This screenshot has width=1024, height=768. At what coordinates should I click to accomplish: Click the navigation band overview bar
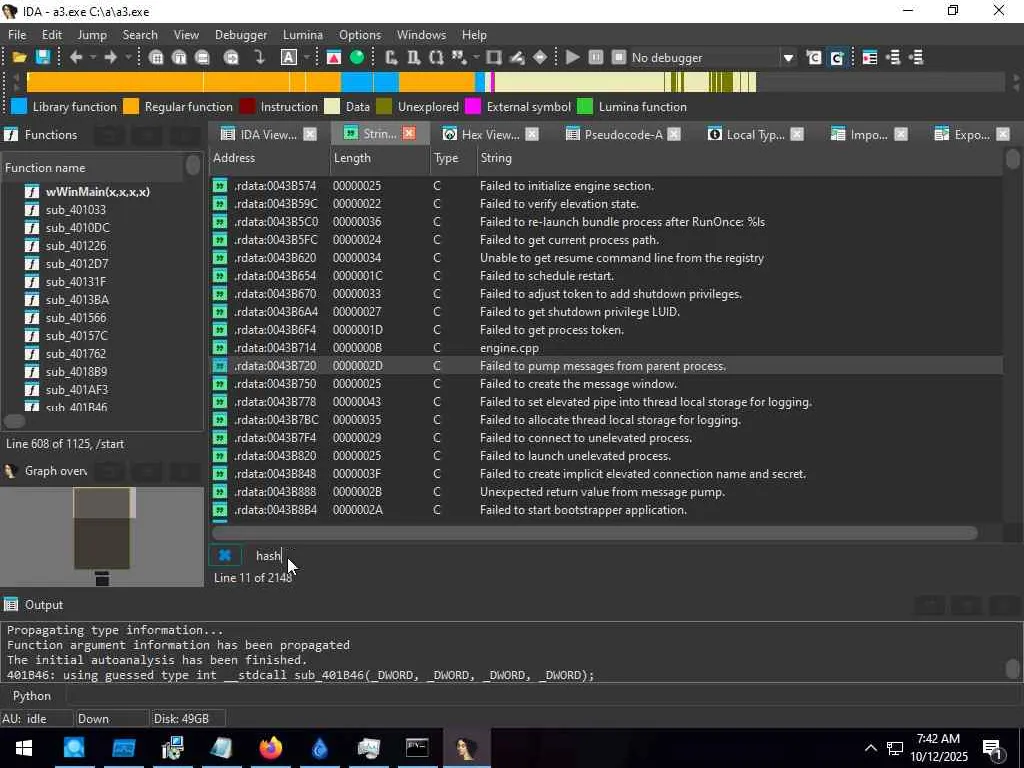click(515, 82)
